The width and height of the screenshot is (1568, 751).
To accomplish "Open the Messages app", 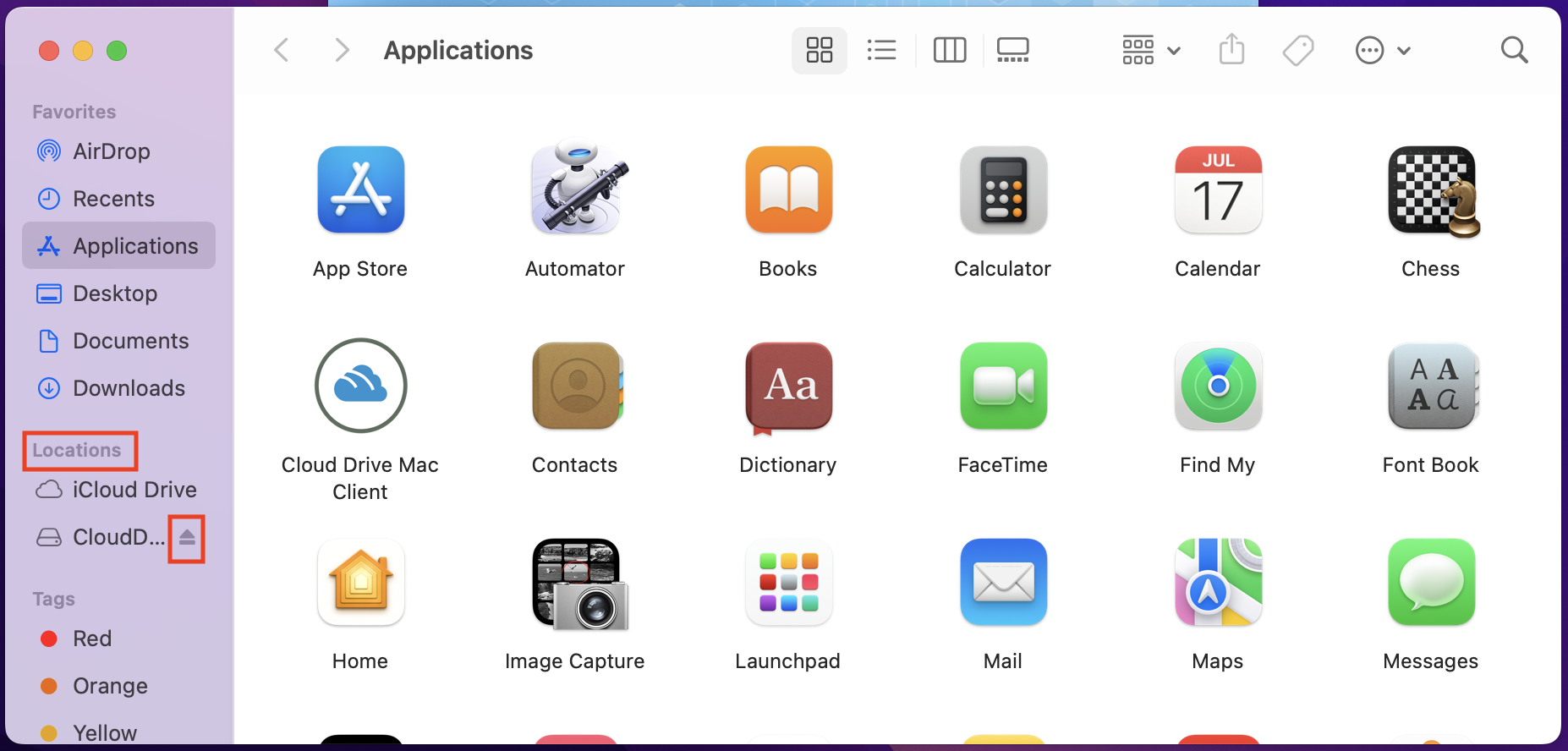I will [1432, 582].
